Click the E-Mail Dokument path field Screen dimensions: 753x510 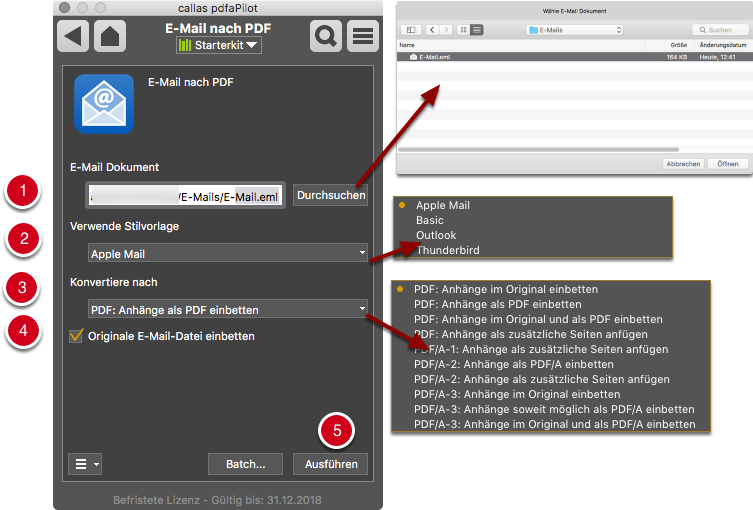click(185, 196)
